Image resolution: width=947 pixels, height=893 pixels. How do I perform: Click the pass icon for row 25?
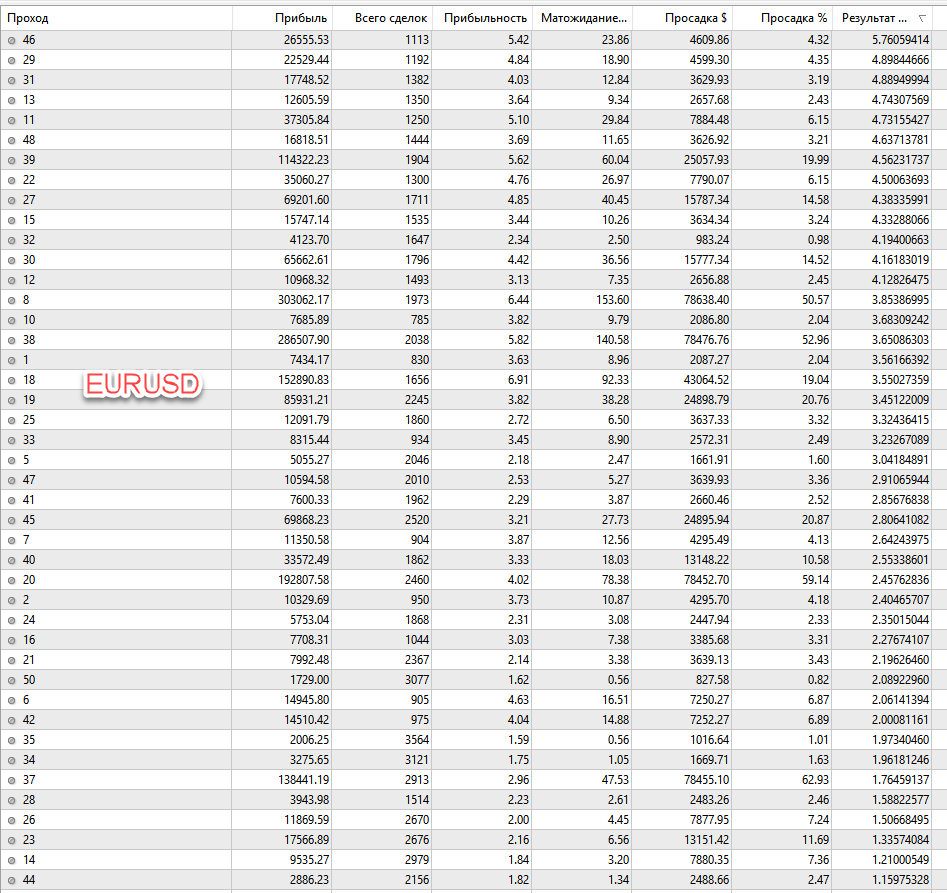point(11,420)
